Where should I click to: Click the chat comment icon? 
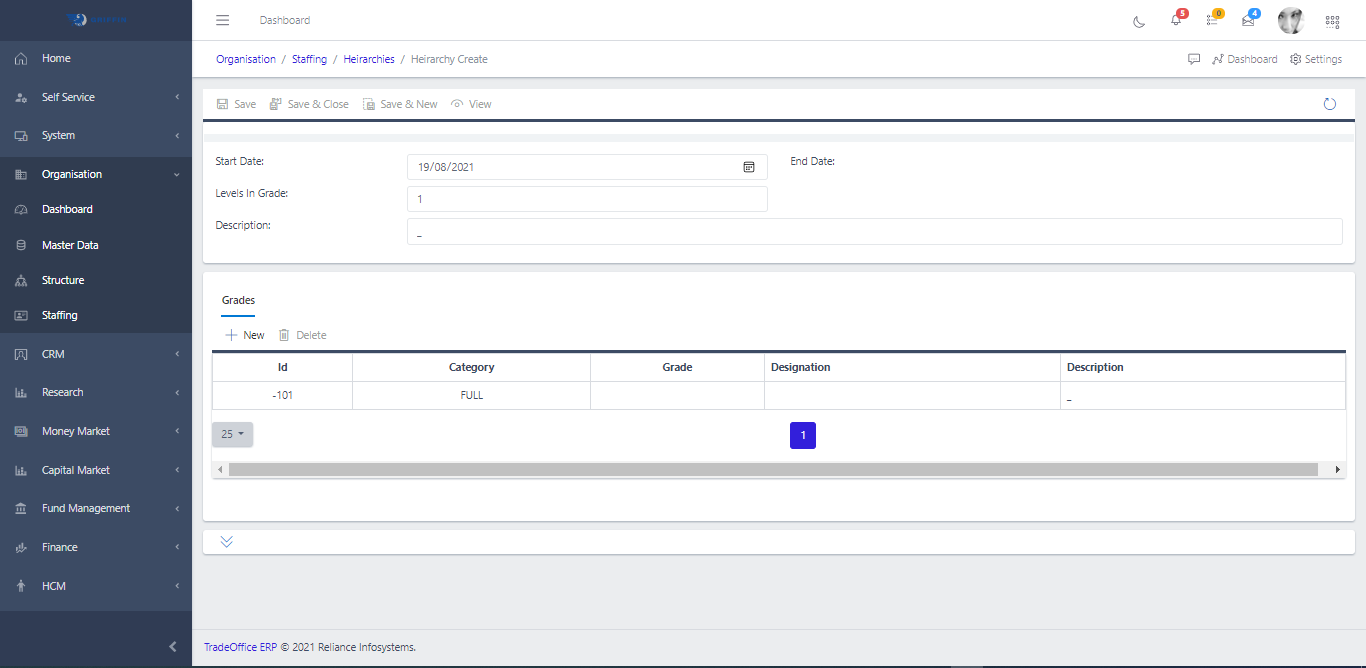pos(1194,59)
